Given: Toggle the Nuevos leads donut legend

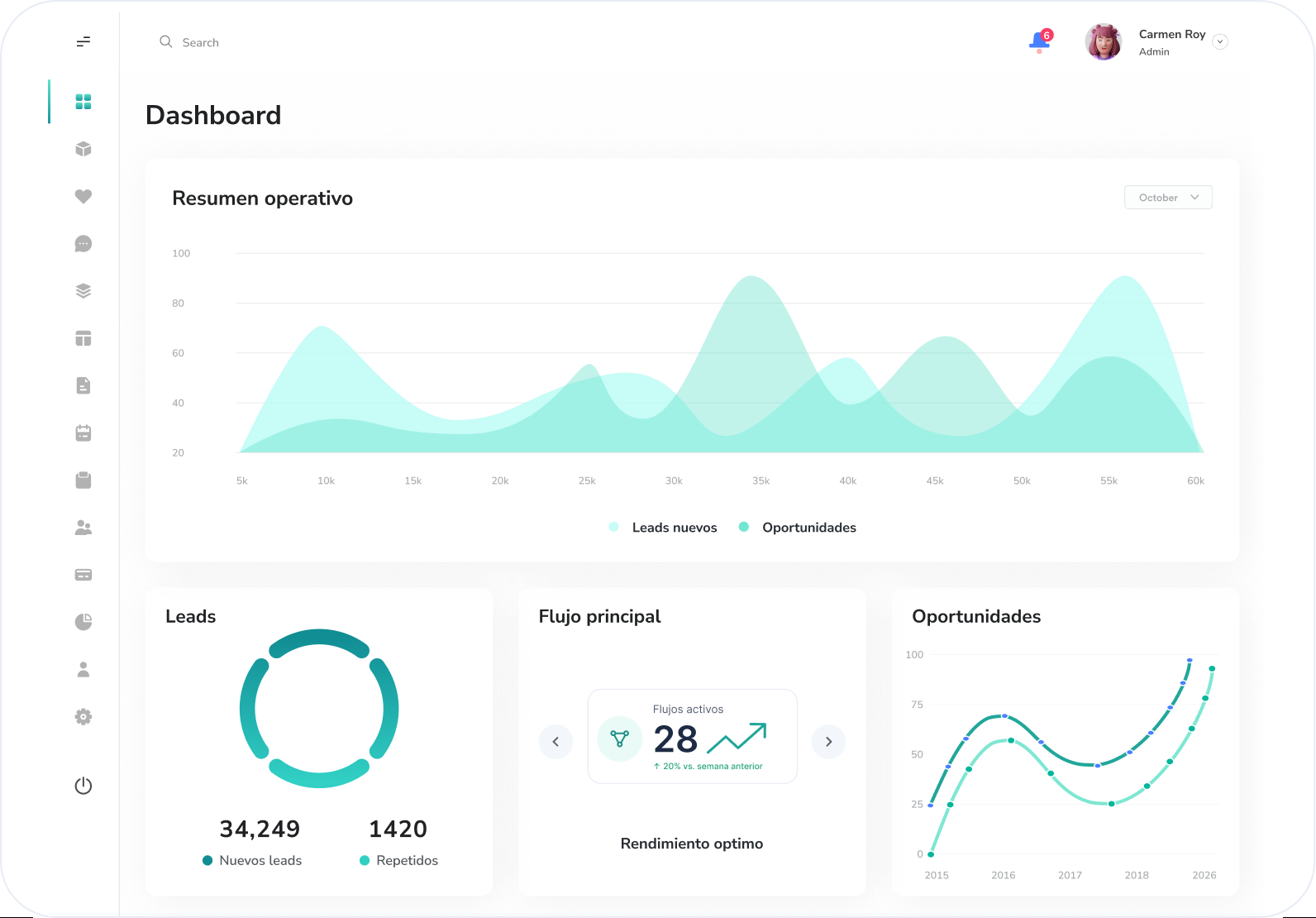Looking at the screenshot, I should click(252, 860).
